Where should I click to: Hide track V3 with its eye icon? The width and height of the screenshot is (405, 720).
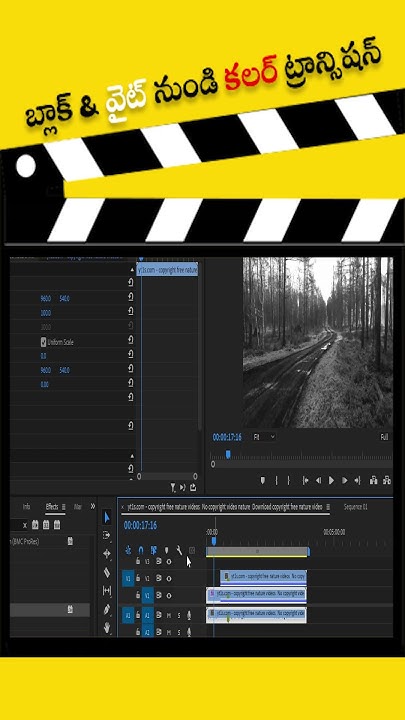pyautogui.click(x=169, y=561)
